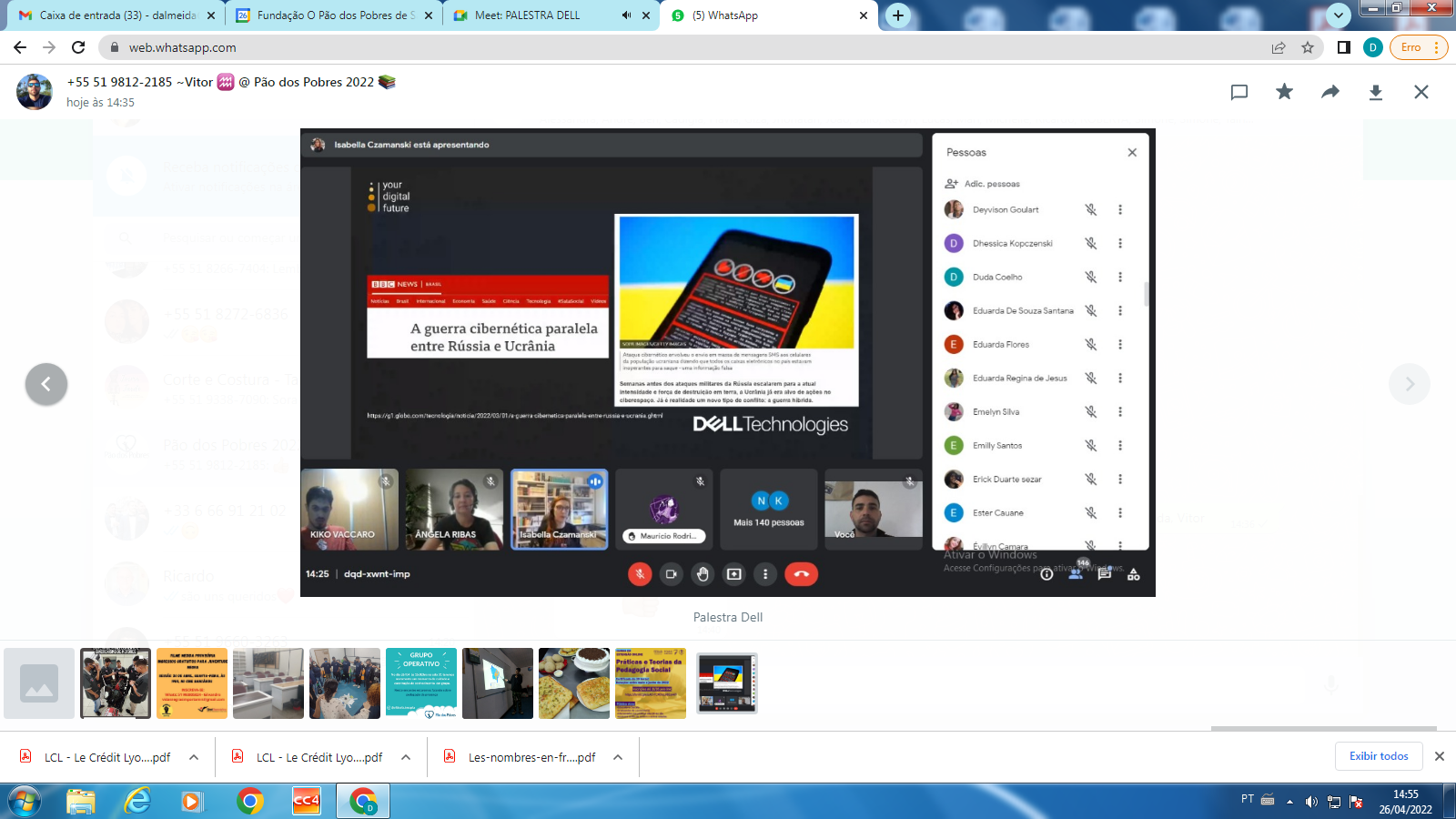Bookmark this page with star icon
The height and width of the screenshot is (819, 1456).
1308,47
